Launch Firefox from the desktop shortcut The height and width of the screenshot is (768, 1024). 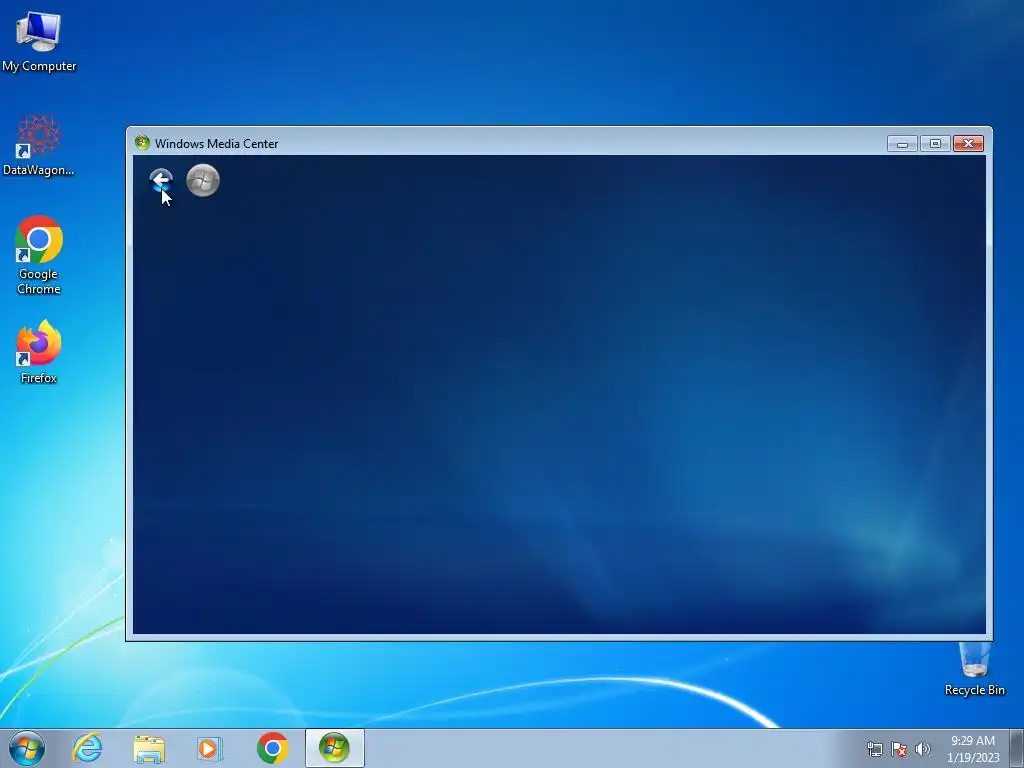[x=39, y=351]
